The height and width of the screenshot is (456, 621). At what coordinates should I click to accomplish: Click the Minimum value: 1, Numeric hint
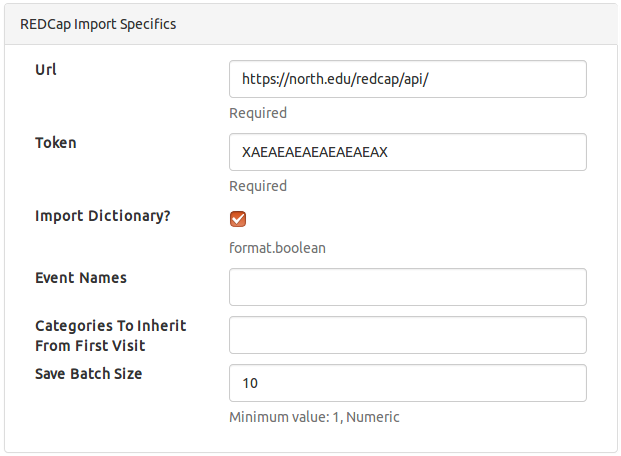click(x=314, y=417)
